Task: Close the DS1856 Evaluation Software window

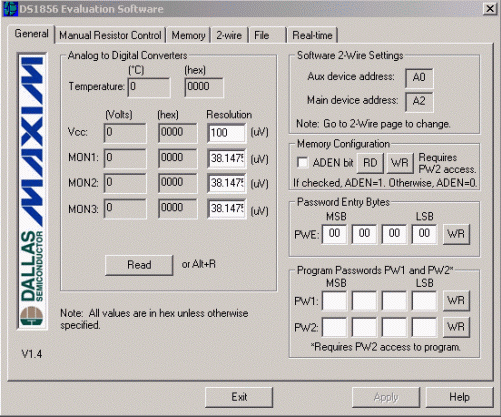Action: 490,9
